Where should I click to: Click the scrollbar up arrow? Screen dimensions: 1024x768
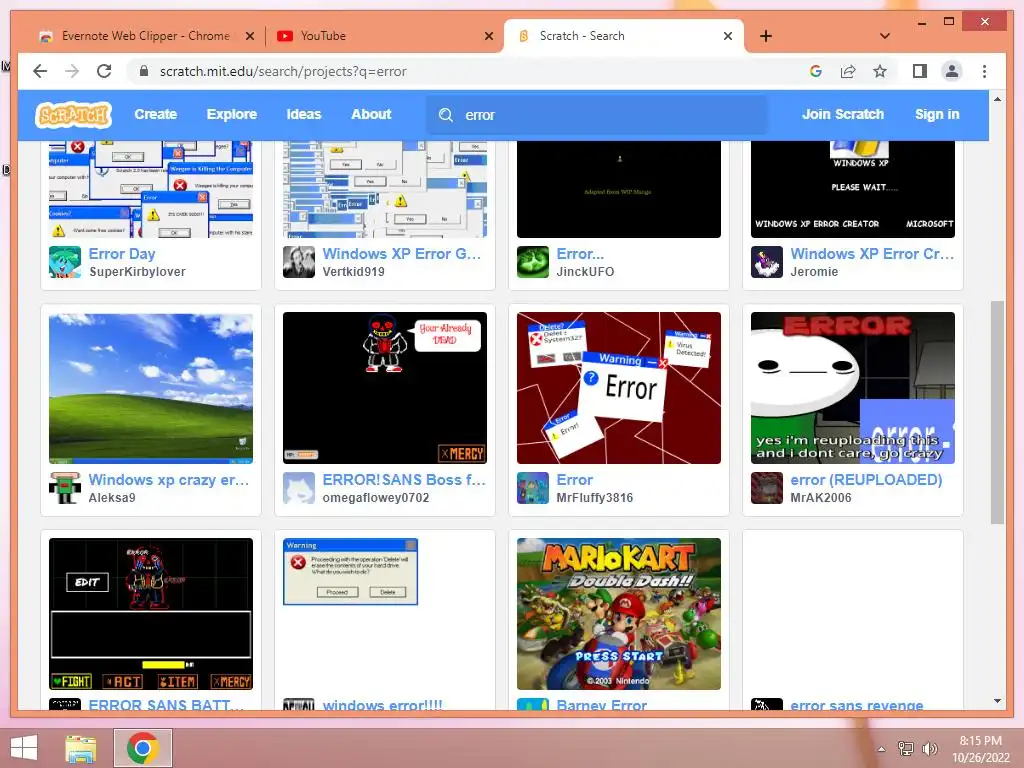997,99
